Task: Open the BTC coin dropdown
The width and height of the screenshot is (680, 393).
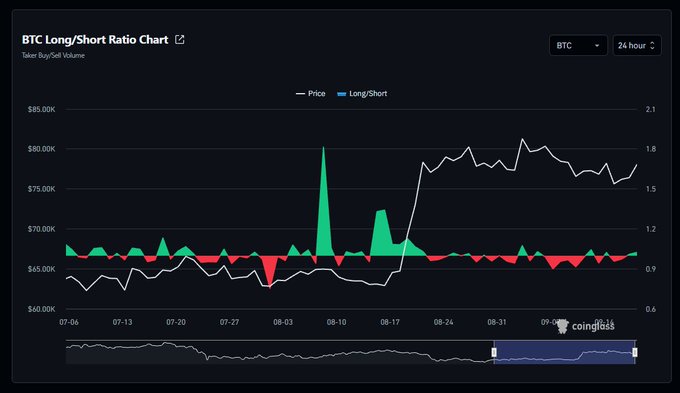Action: tap(578, 46)
